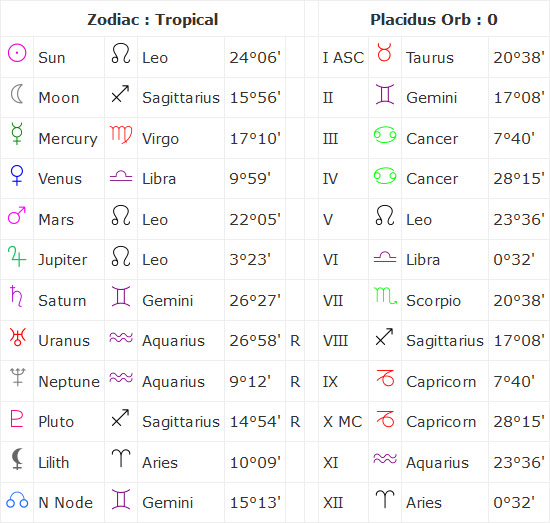Viewport: 550px width, 523px height.
Task: Select the Uranus retrograde R marker
Action: tap(295, 341)
